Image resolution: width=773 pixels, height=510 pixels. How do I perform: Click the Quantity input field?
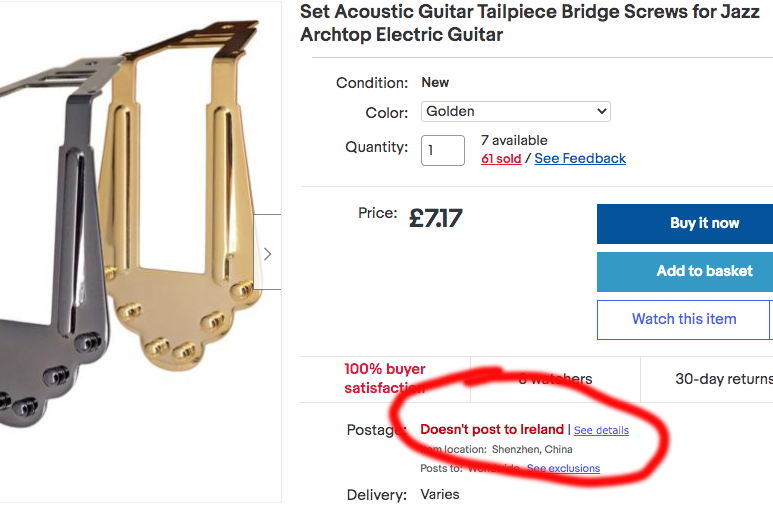pos(442,151)
